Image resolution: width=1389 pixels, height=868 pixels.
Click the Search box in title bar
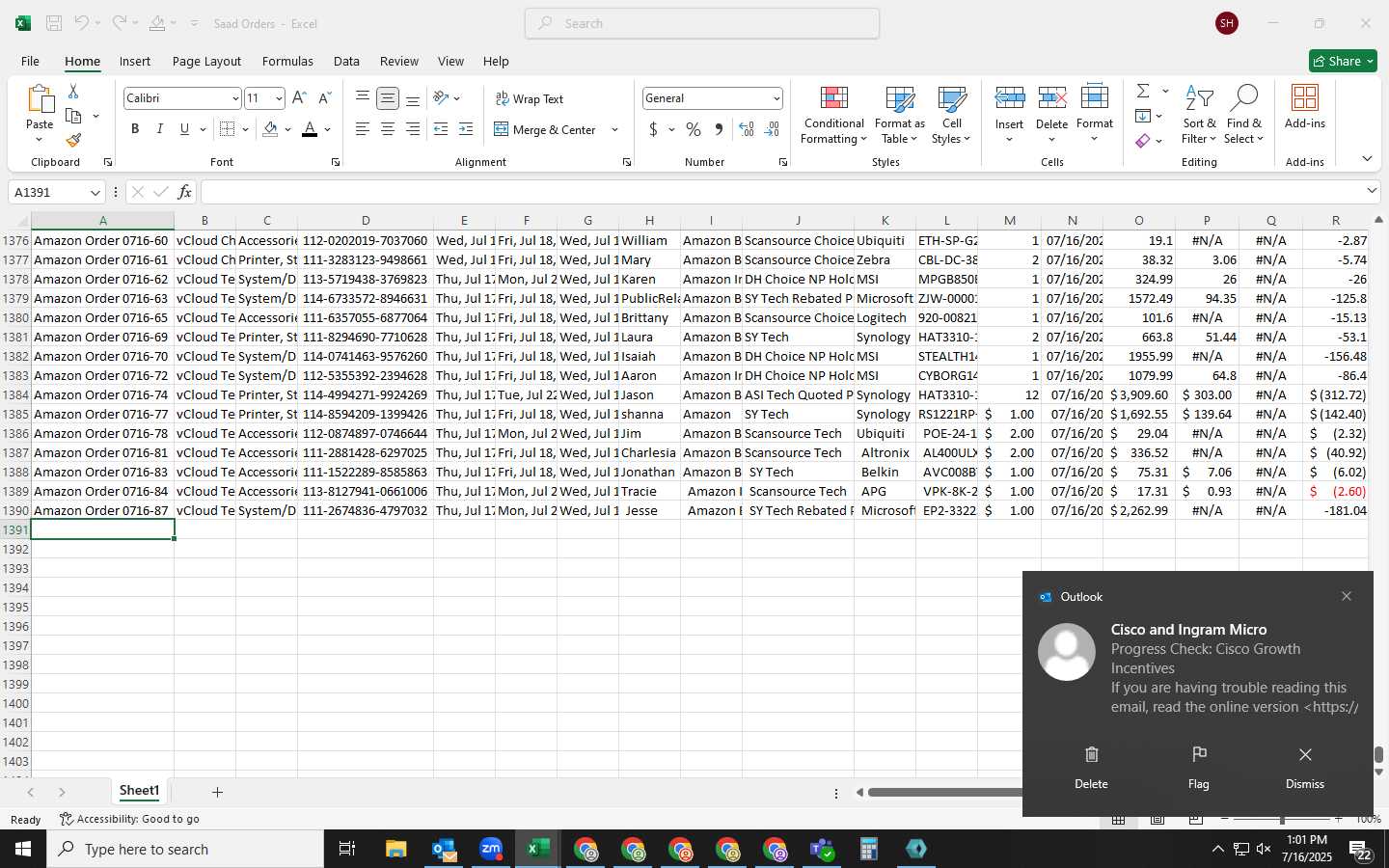point(702,23)
